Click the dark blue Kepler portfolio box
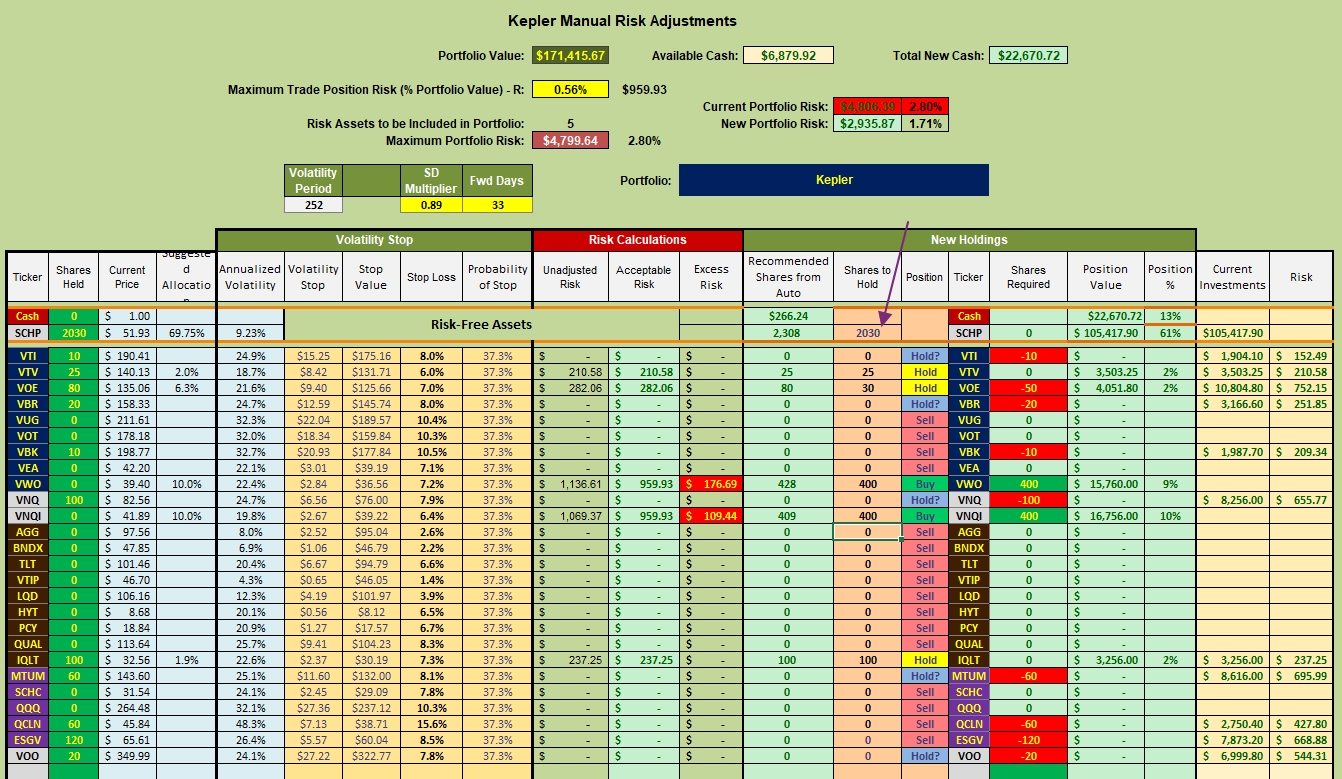1342x779 pixels. tap(834, 180)
